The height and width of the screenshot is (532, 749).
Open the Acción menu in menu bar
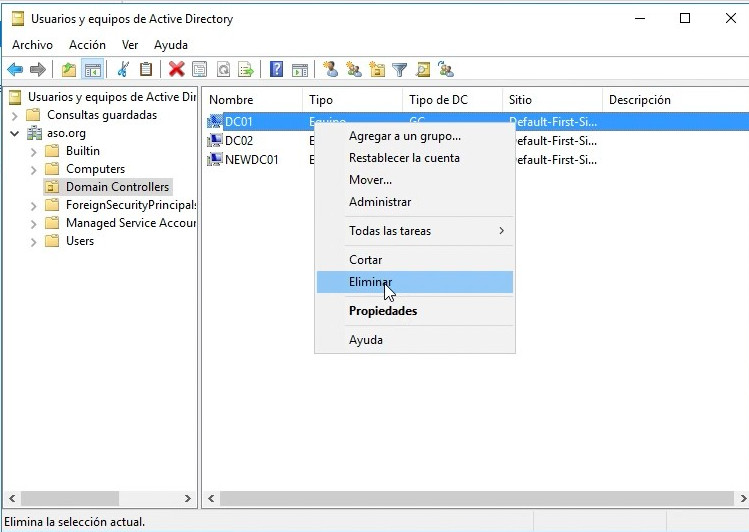pos(87,45)
